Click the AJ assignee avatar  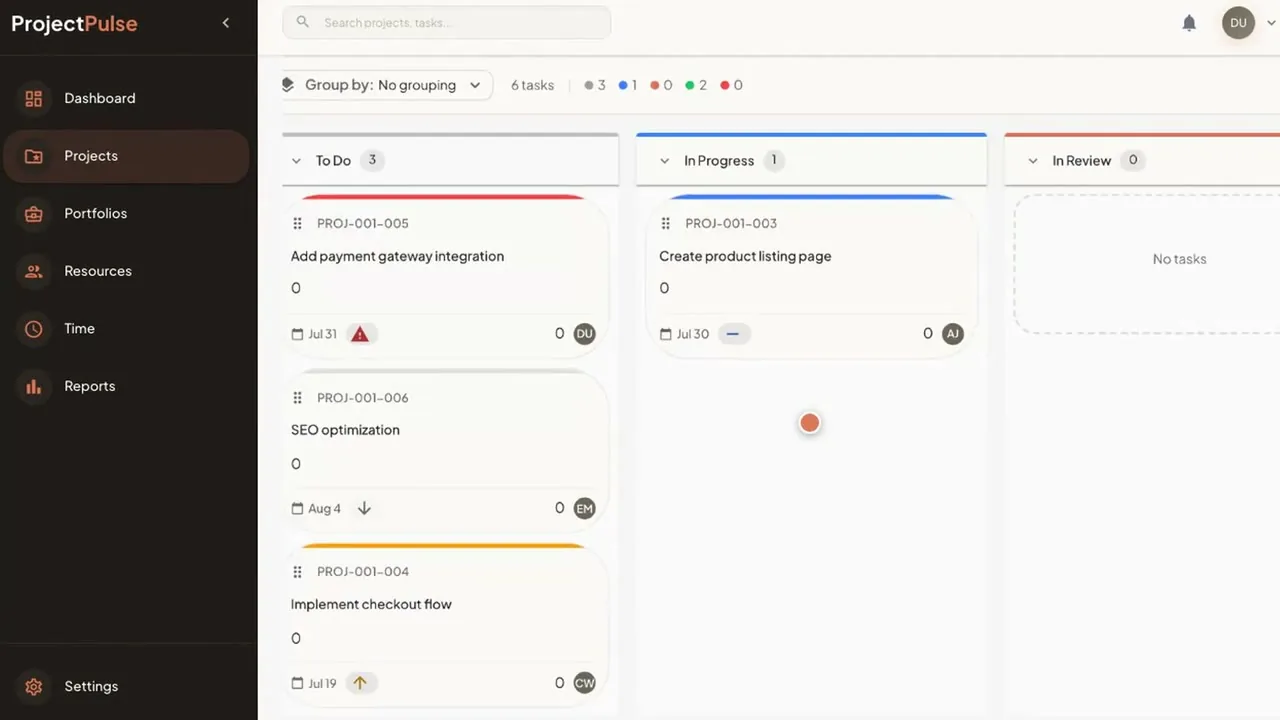point(953,334)
